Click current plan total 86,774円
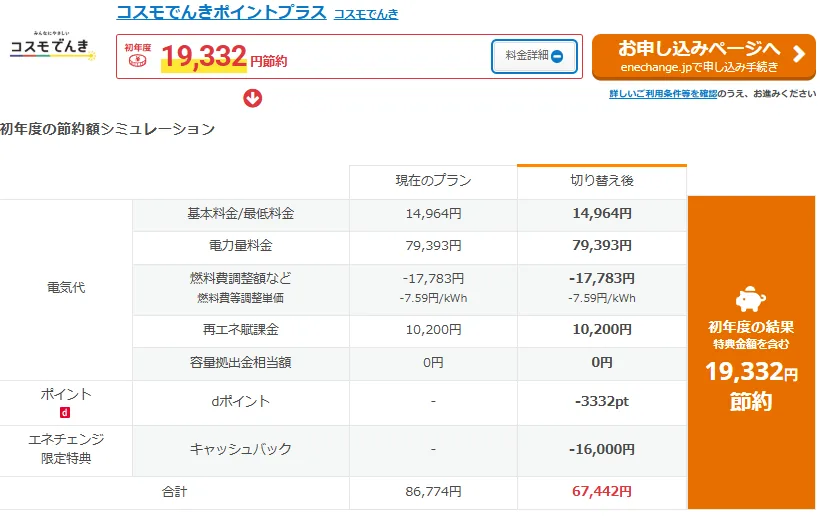This screenshot has width=825, height=516. [433, 492]
